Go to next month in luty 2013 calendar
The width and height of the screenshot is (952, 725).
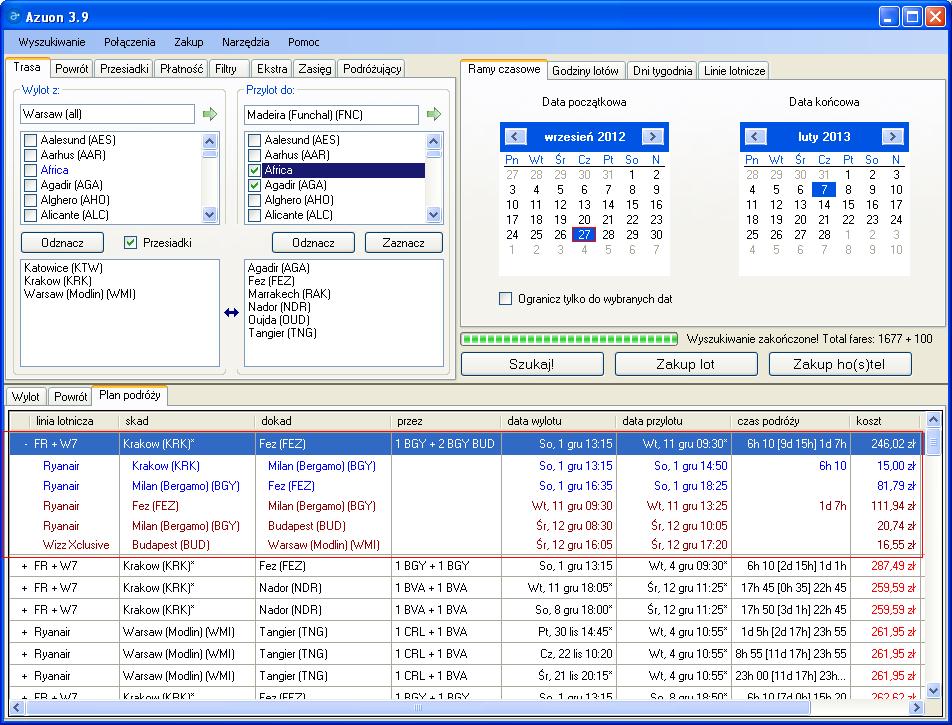[x=892, y=137]
